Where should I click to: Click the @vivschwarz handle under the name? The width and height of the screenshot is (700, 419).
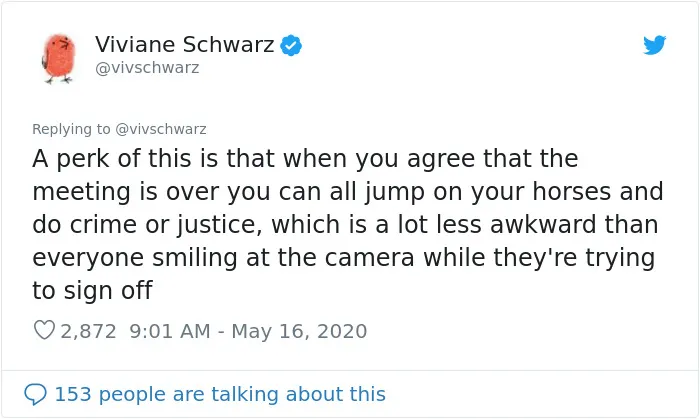tap(147, 68)
